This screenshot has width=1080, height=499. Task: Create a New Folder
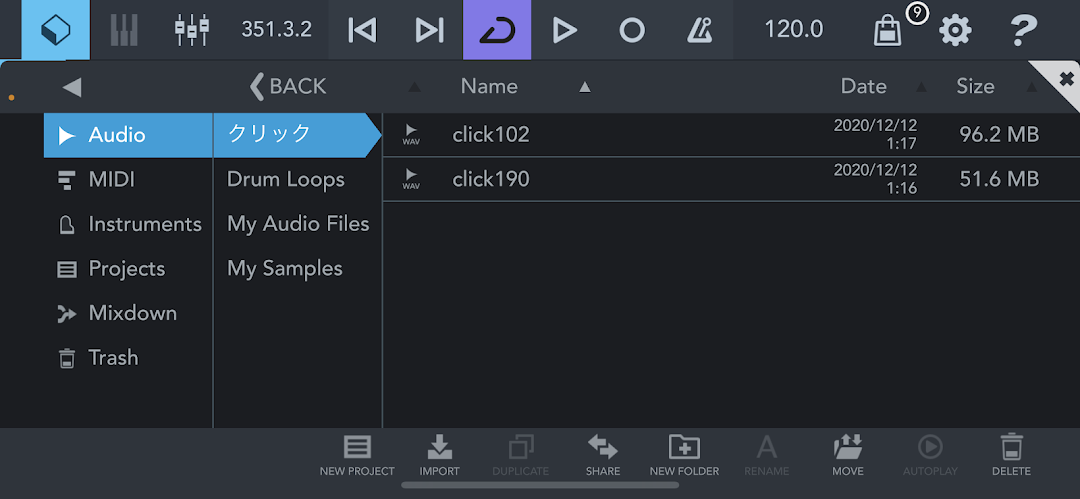tap(684, 456)
